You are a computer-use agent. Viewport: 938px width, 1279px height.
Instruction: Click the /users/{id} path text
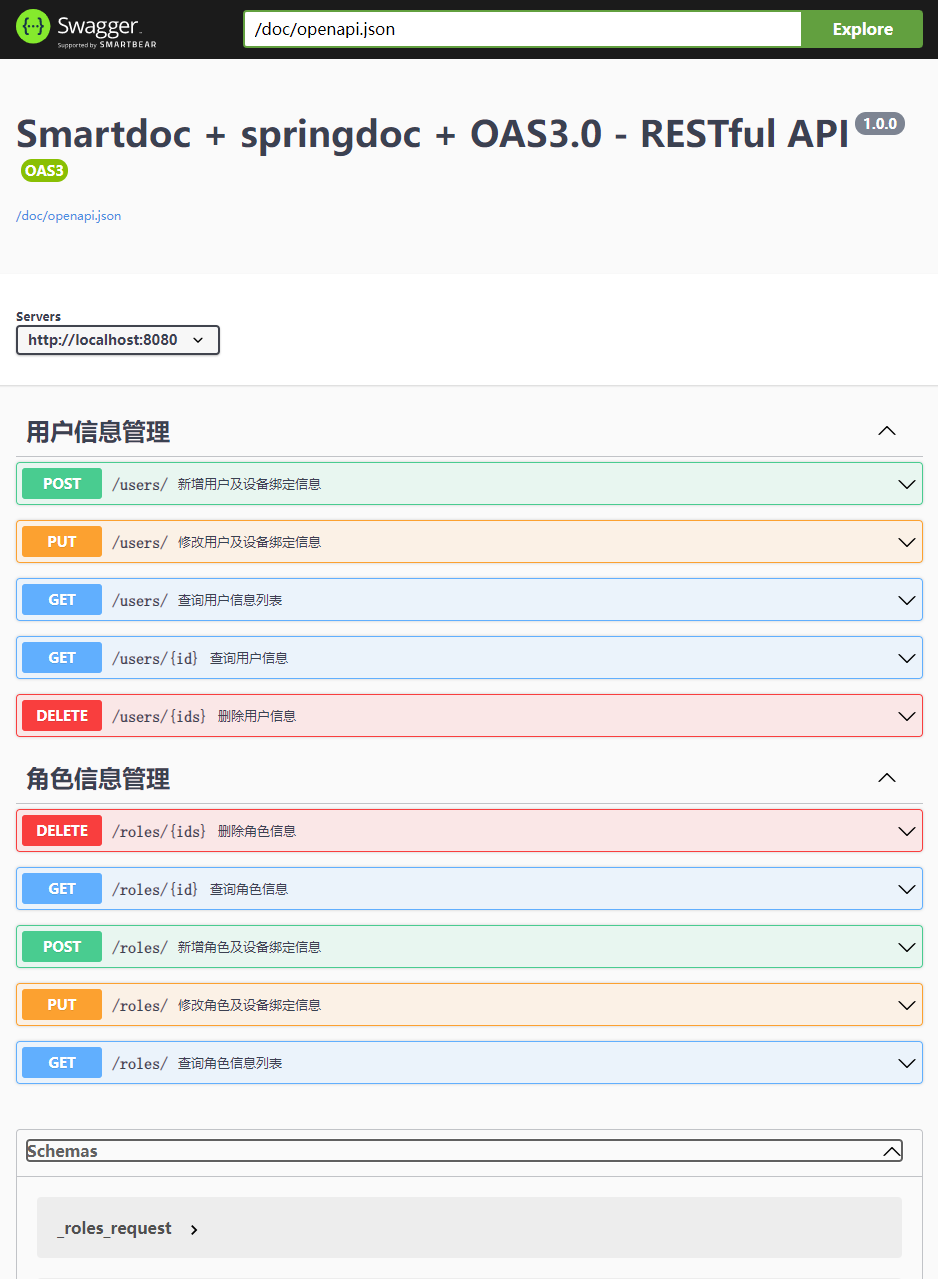pyautogui.click(x=155, y=658)
